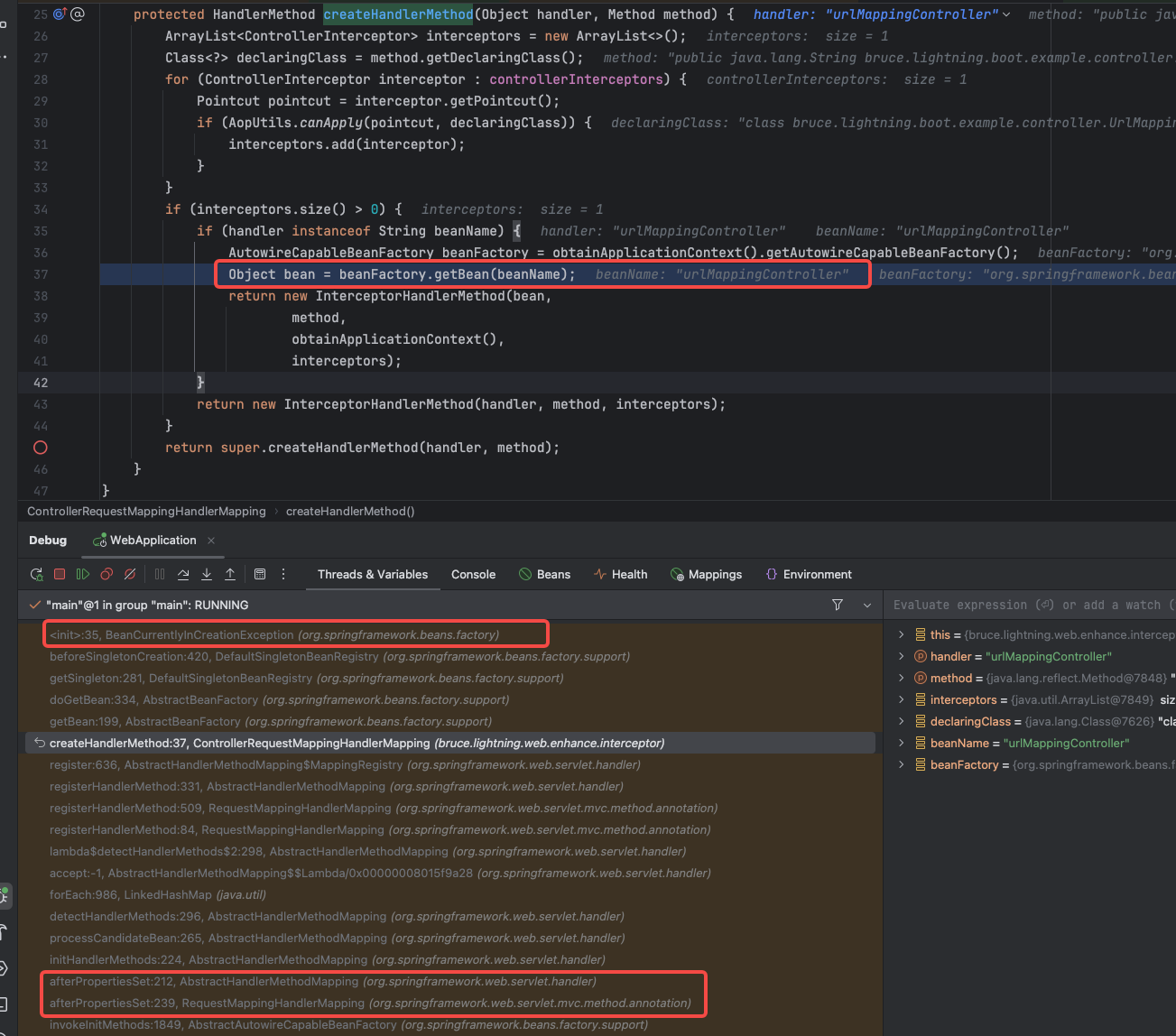Click ControllerRequestMappingHandlerMapping in breadcrumb

146,511
